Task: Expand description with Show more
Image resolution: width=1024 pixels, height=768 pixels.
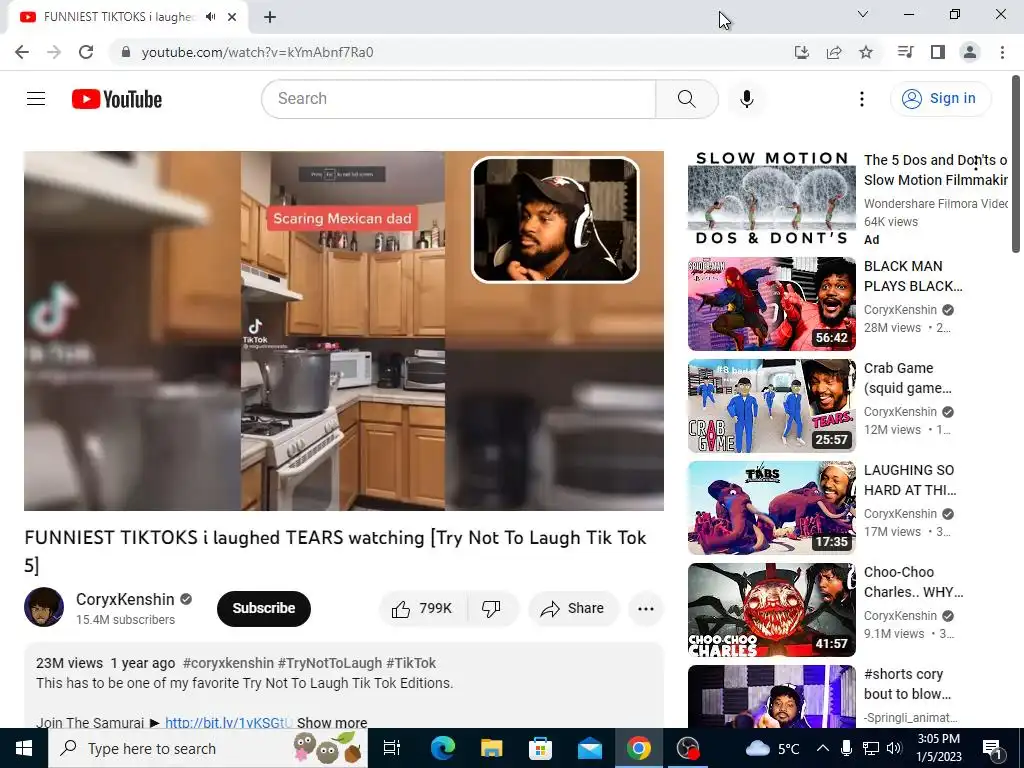Action: coord(332,722)
